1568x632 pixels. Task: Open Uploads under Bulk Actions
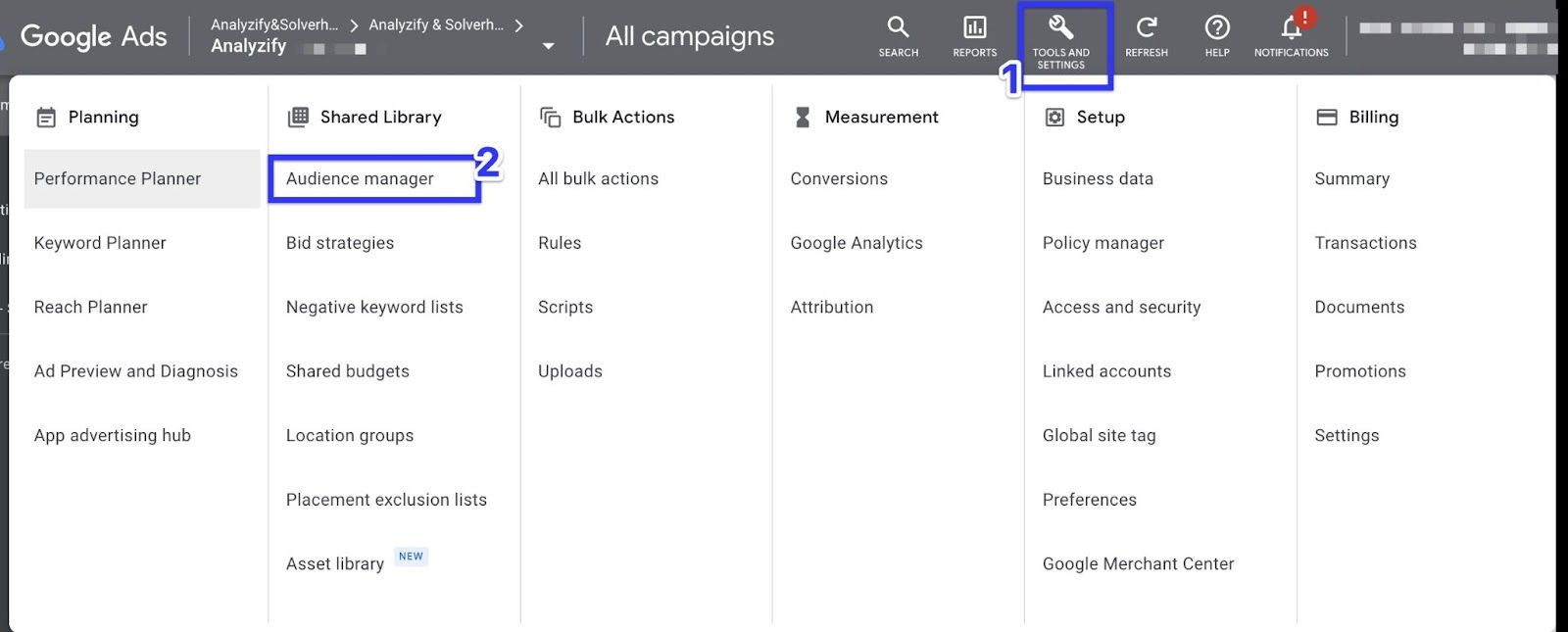point(570,371)
